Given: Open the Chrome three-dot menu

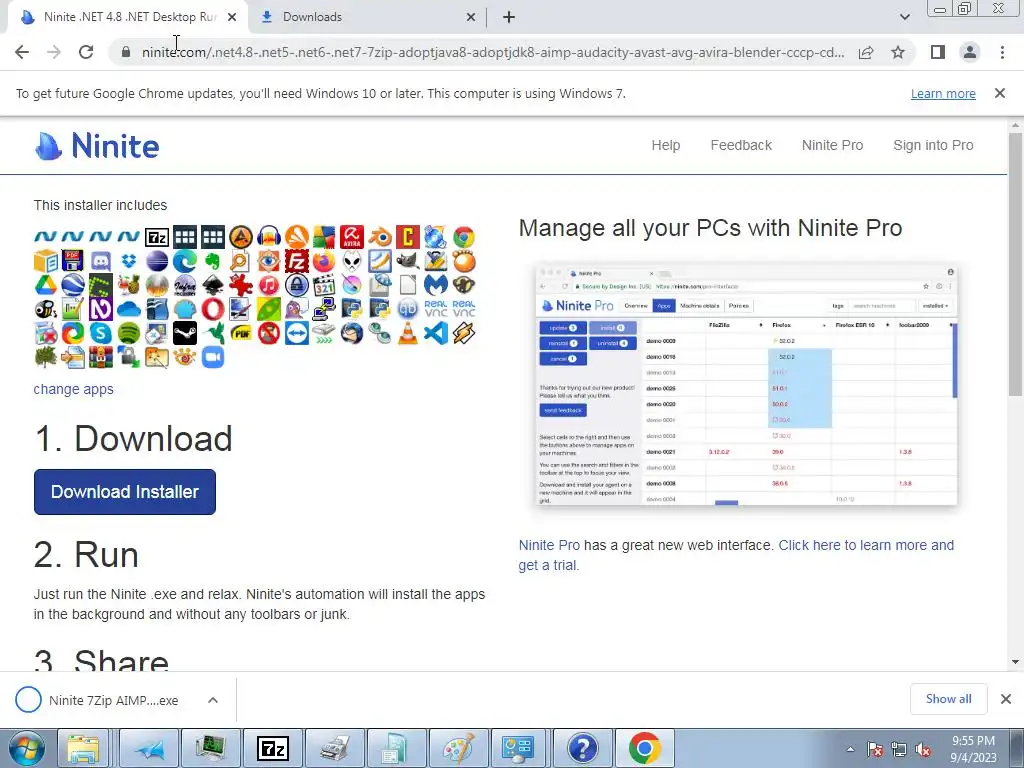Looking at the screenshot, I should click(1002, 52).
